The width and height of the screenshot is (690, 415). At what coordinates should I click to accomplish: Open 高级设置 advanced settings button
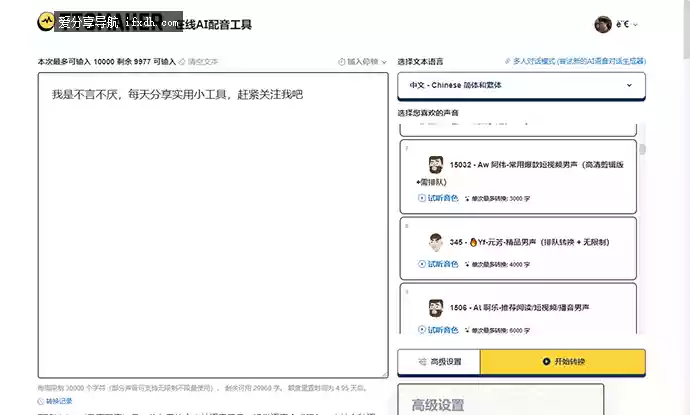[439, 362]
